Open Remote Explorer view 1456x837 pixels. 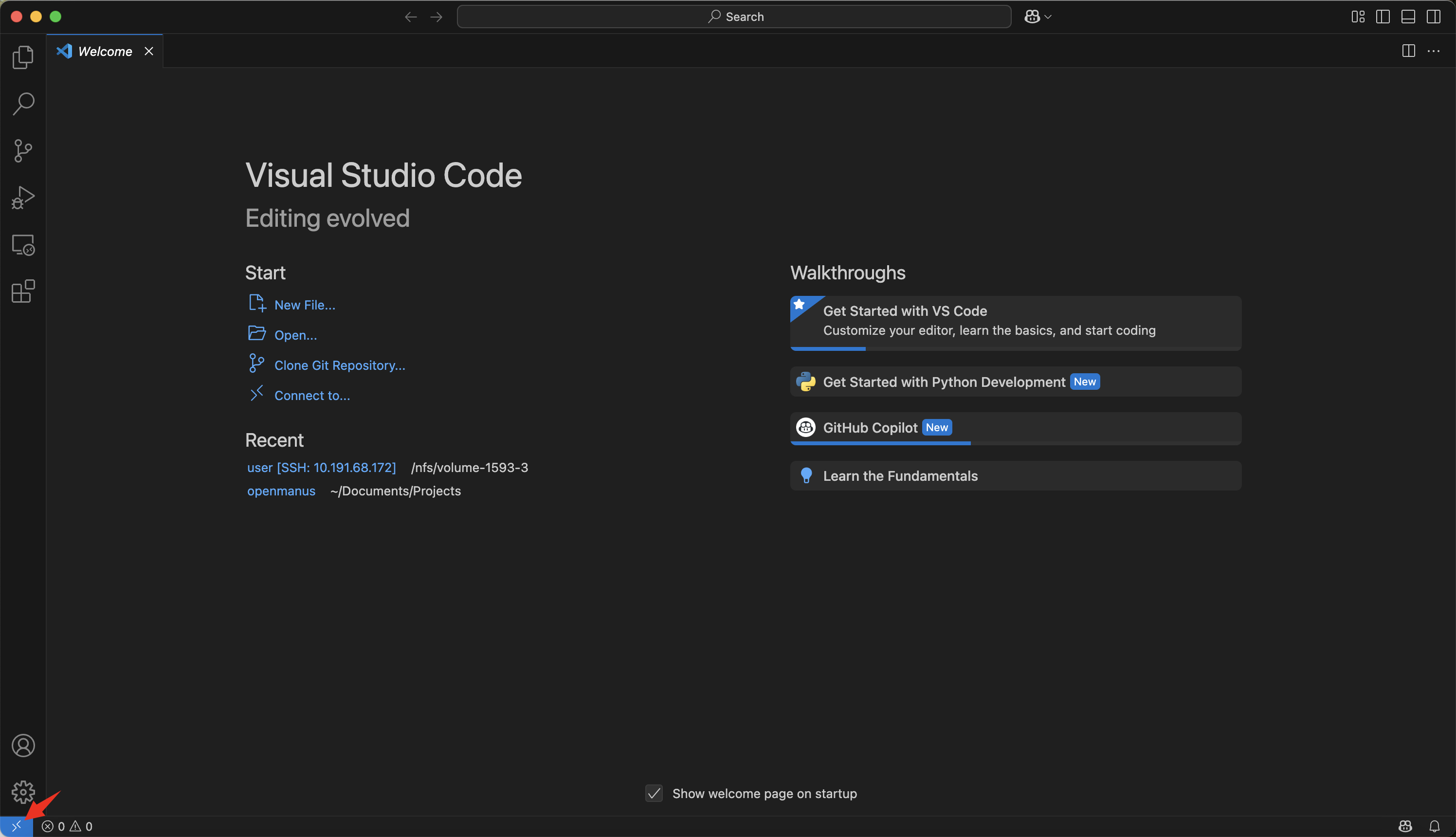click(x=23, y=245)
